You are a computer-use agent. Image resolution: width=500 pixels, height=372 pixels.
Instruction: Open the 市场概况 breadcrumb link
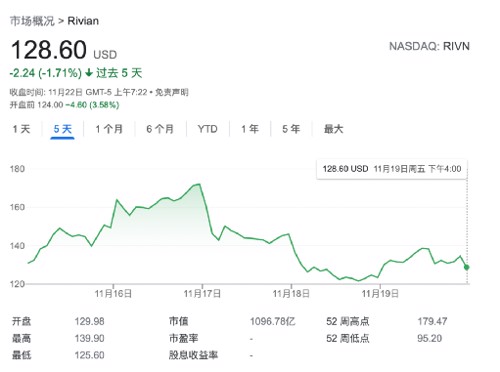32,21
